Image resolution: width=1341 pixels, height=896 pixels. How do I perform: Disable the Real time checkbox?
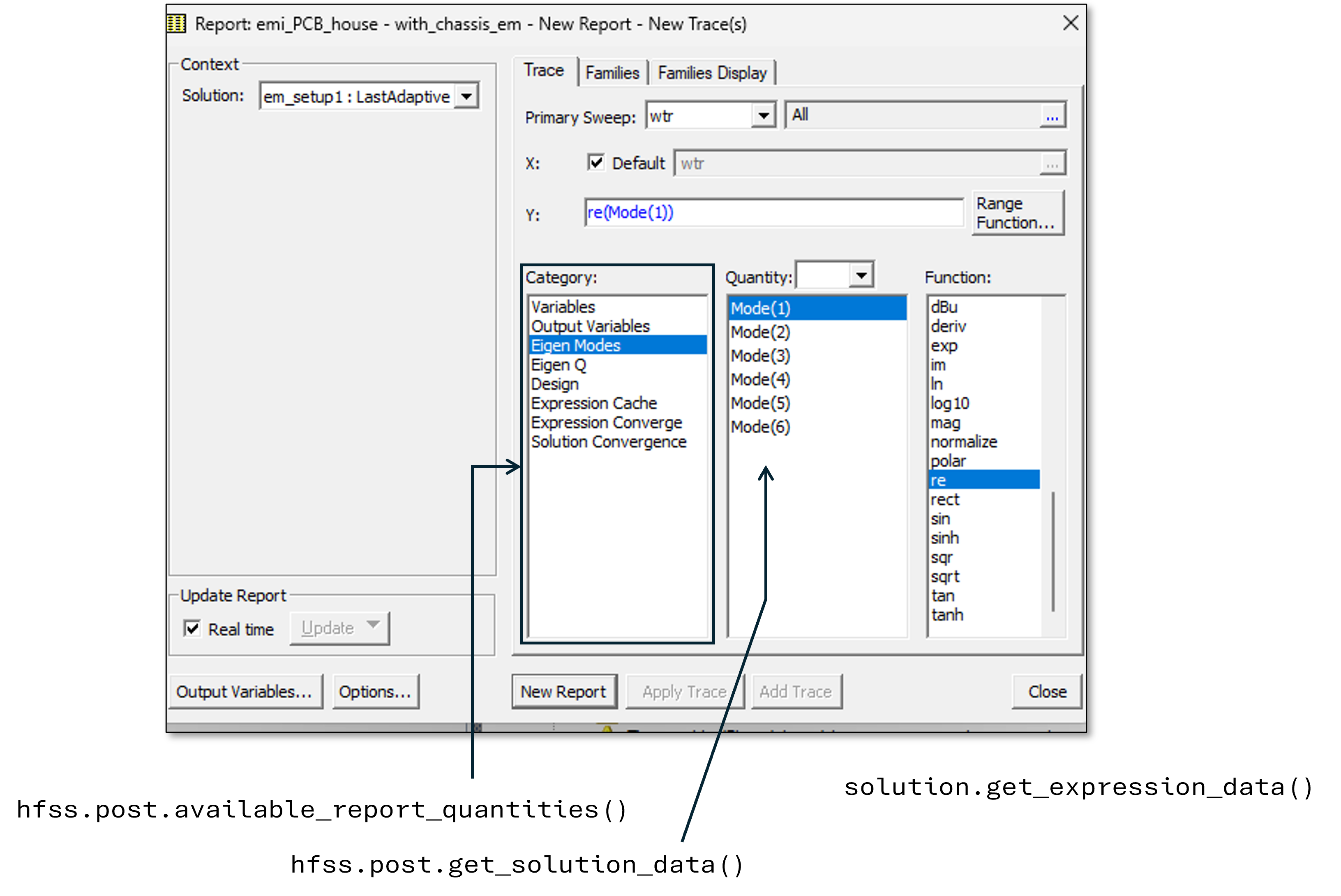pyautogui.click(x=193, y=628)
